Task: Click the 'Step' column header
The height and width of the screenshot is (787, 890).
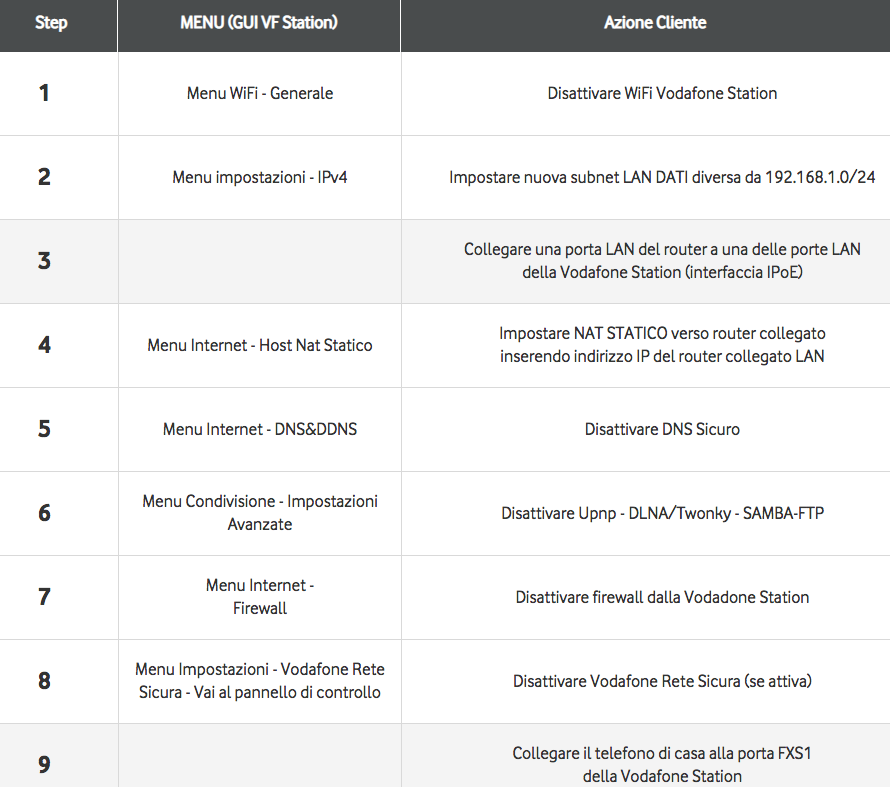Action: pos(51,23)
